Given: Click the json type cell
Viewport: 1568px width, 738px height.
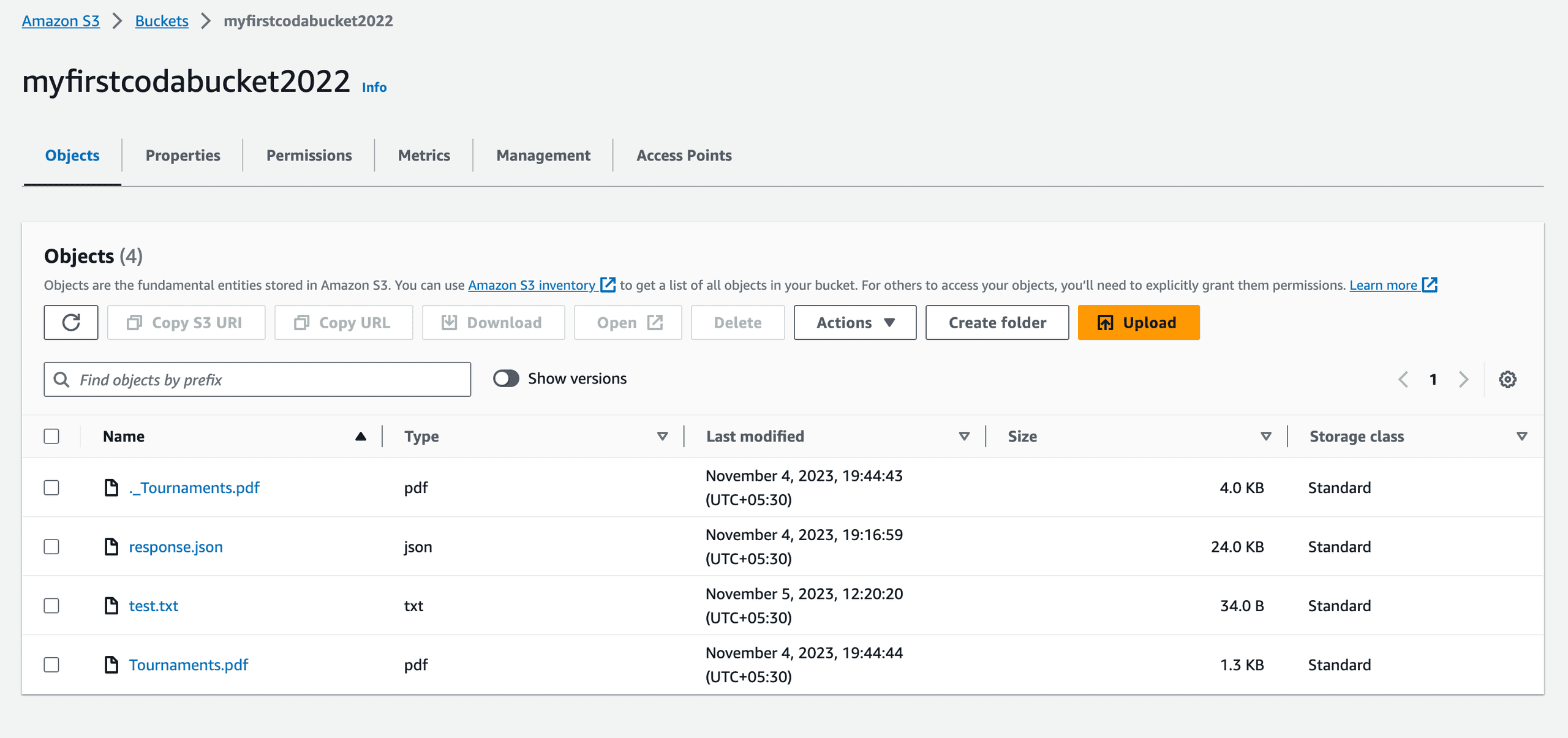Looking at the screenshot, I should [x=418, y=546].
